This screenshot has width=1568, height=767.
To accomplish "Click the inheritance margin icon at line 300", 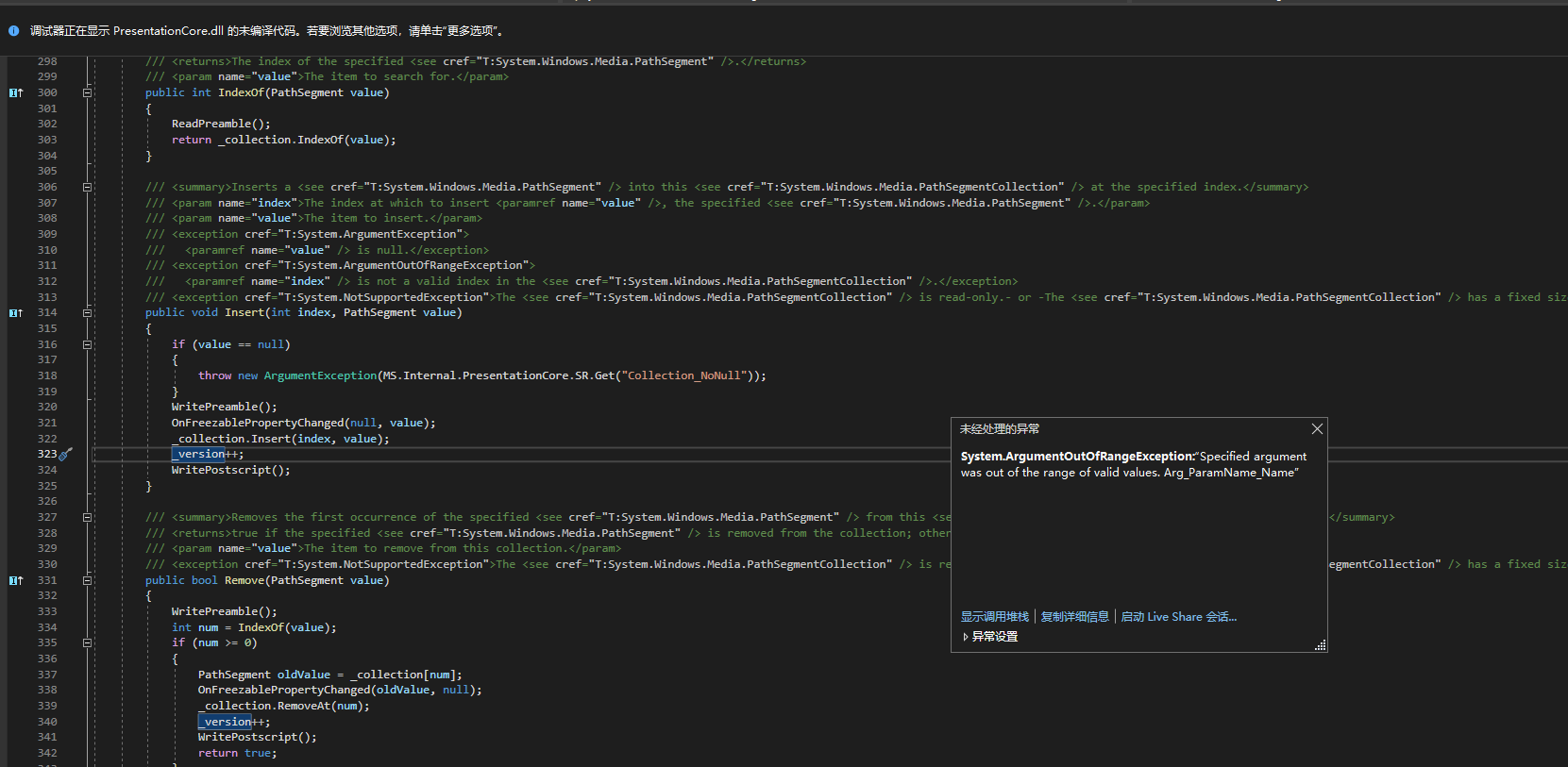I will [x=16, y=92].
